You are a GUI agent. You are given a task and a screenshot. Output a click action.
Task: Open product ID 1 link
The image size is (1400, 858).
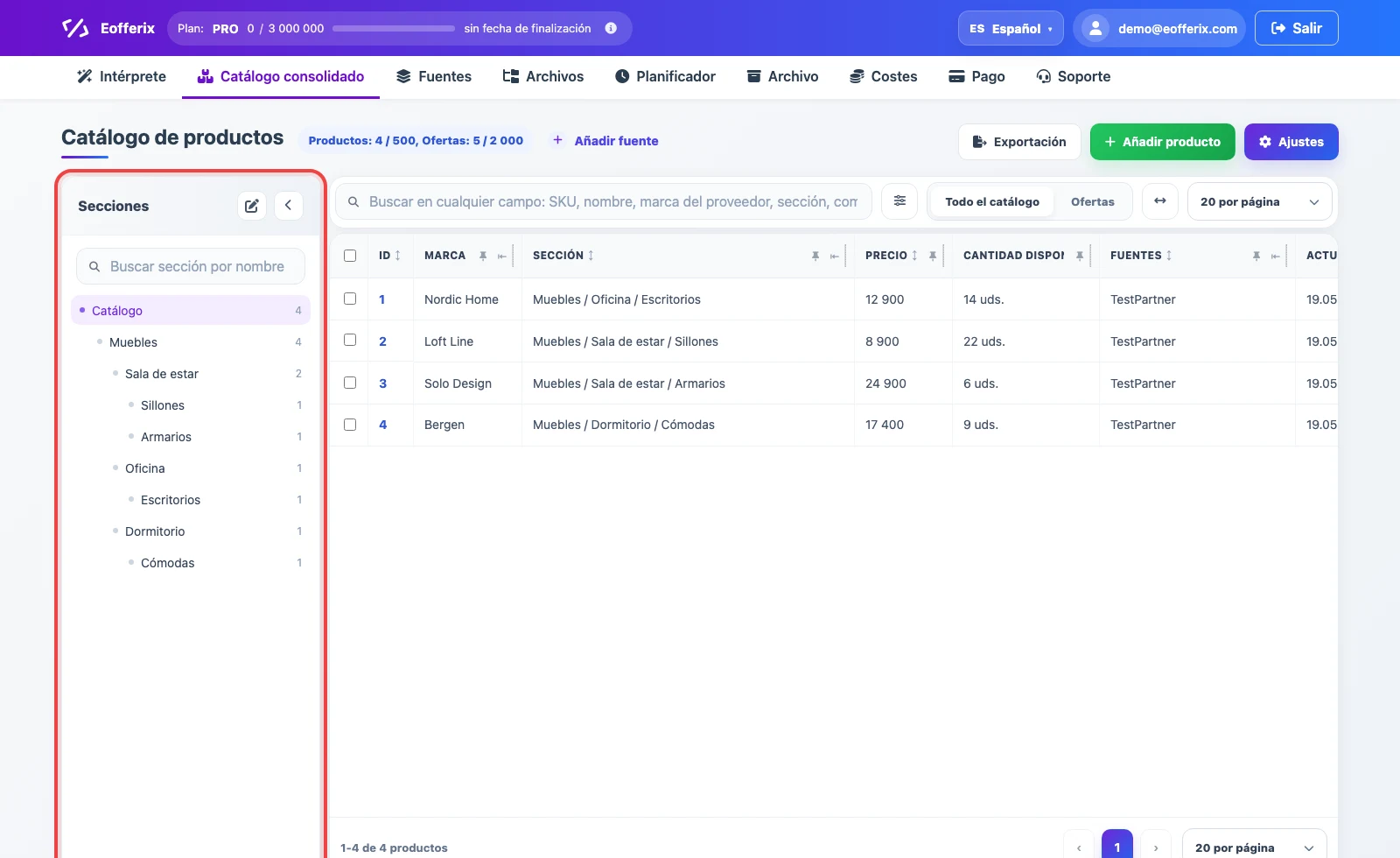pyautogui.click(x=381, y=299)
